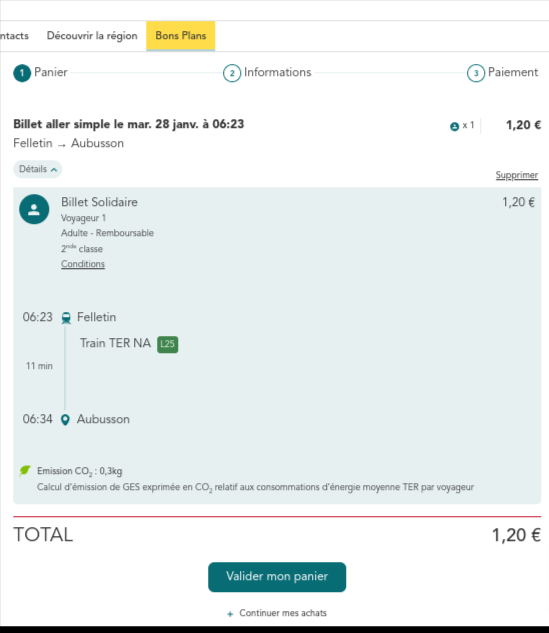Click the location pin icon beside Aubusson
The width and height of the screenshot is (549, 633).
click(x=65, y=420)
